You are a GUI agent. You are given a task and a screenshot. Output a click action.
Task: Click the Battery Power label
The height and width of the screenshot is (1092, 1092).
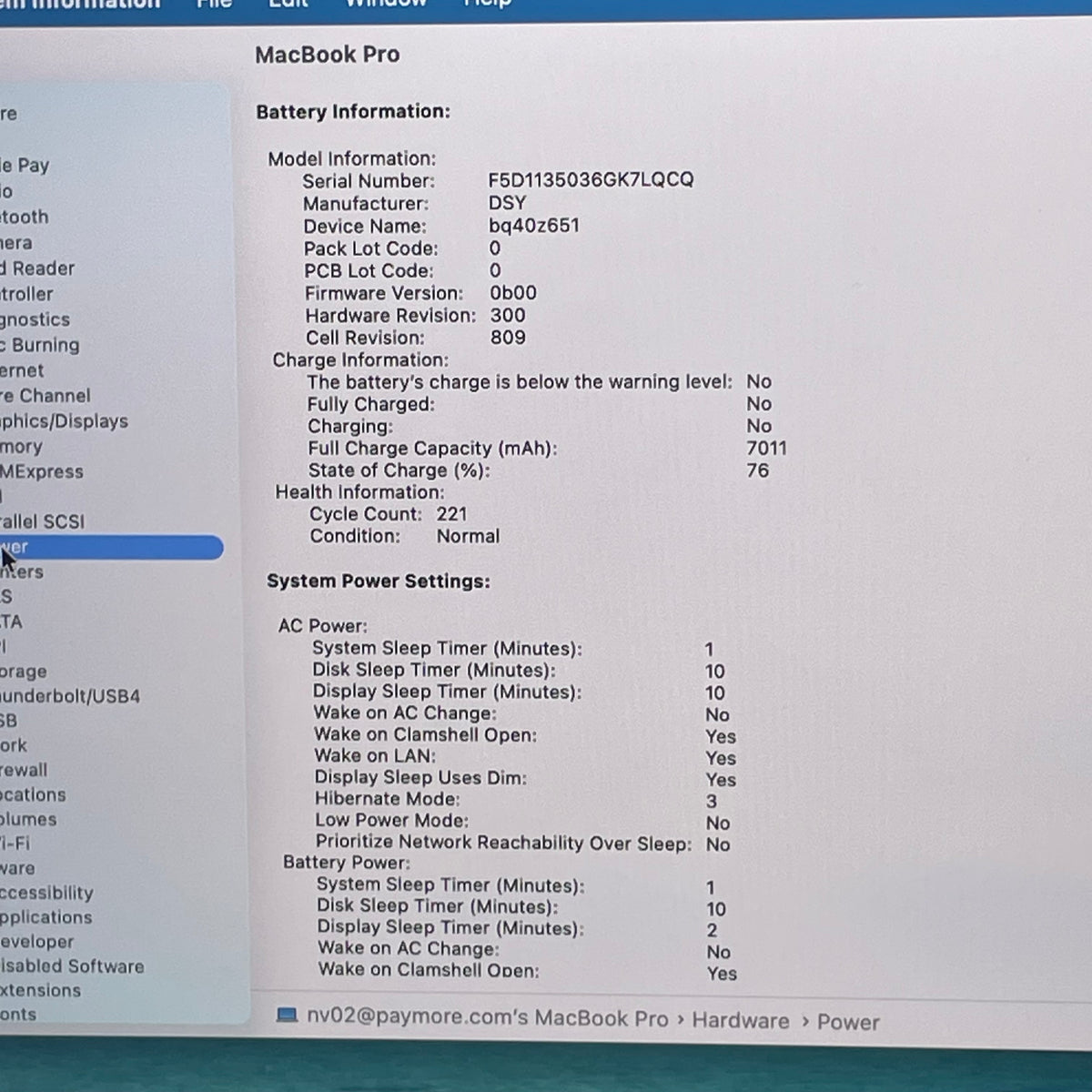click(347, 862)
